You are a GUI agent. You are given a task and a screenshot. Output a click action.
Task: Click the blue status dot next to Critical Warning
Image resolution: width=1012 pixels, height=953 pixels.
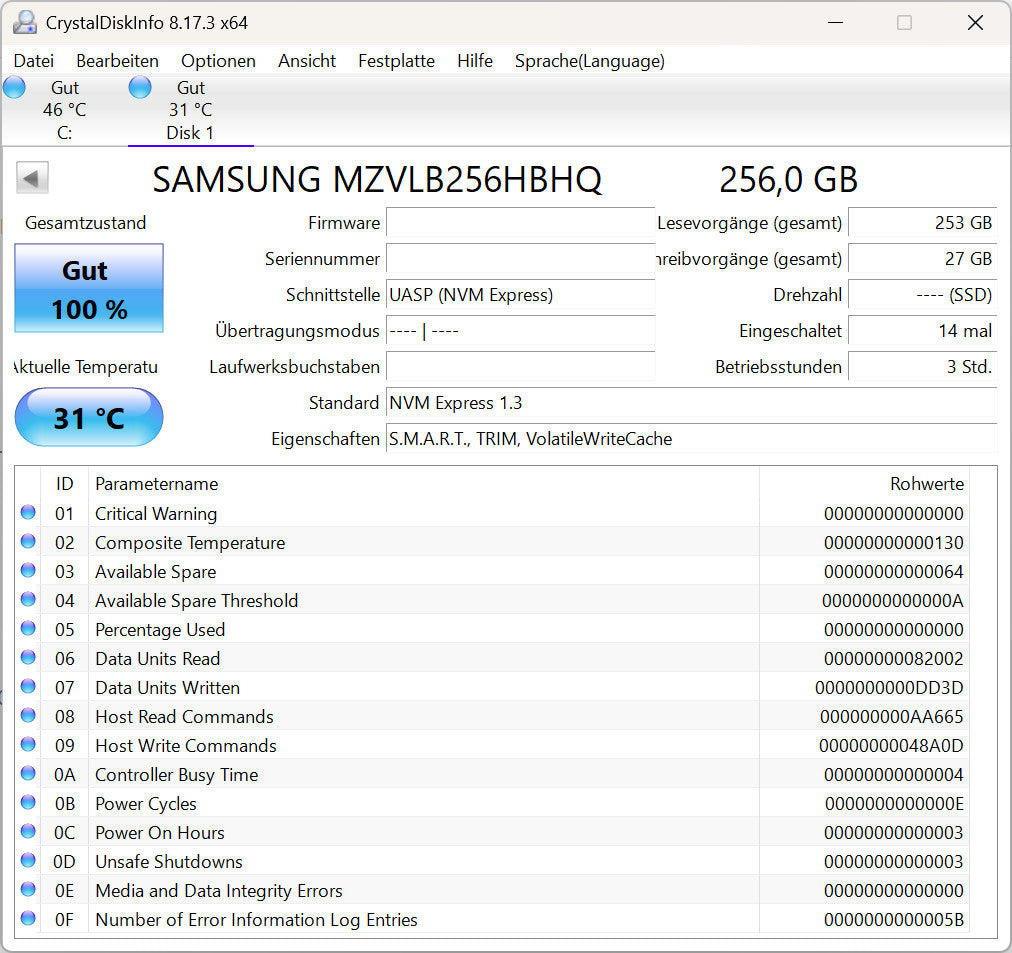29,513
